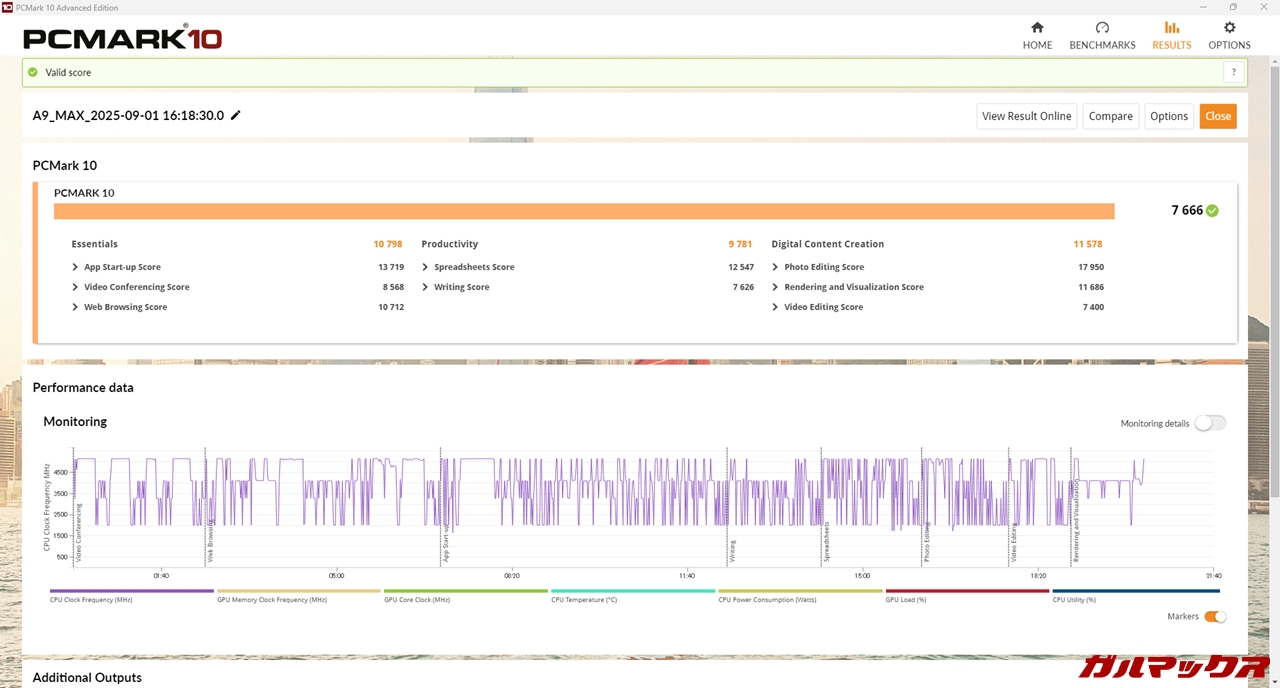
Task: Select GPU Load legend bar
Action: (x=967, y=591)
